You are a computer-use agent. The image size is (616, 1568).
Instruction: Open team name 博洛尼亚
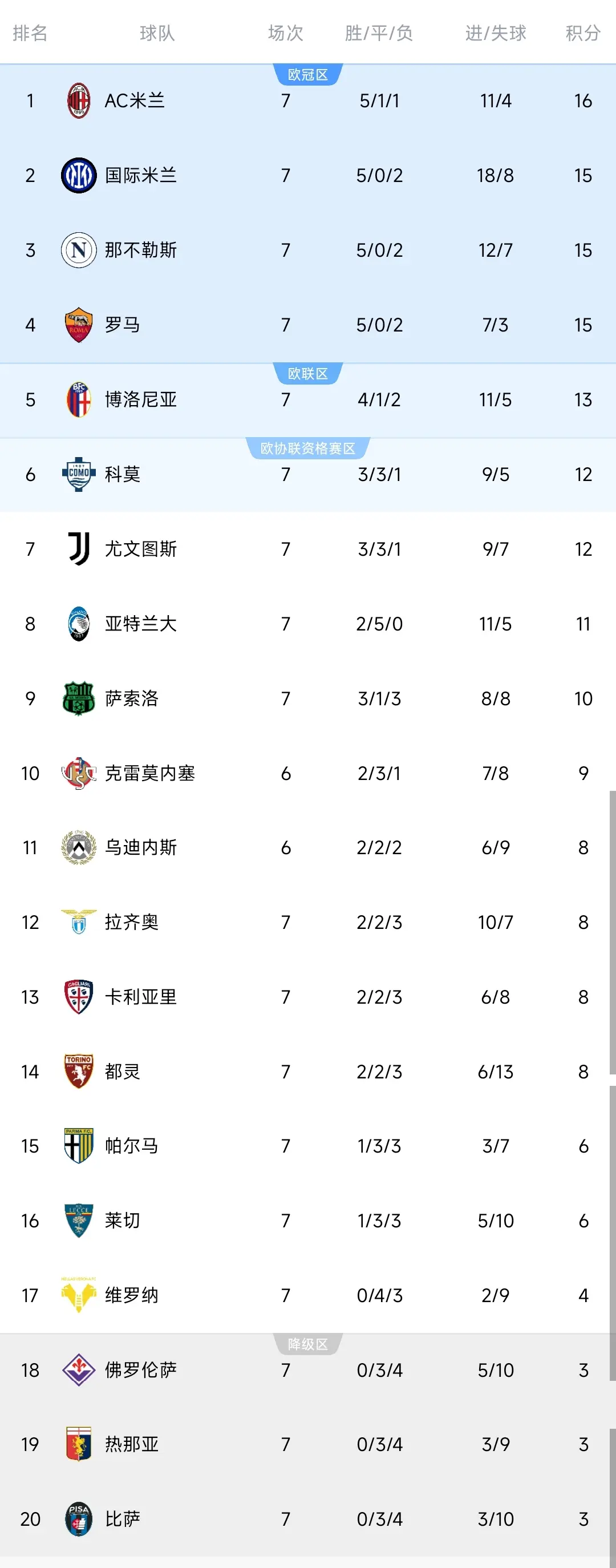(141, 400)
